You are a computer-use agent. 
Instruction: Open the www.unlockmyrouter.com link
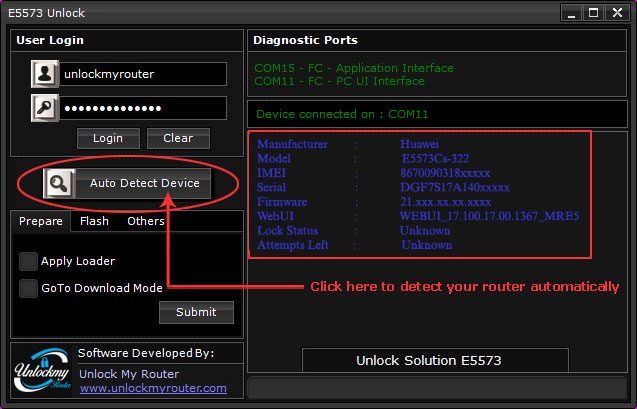point(153,388)
